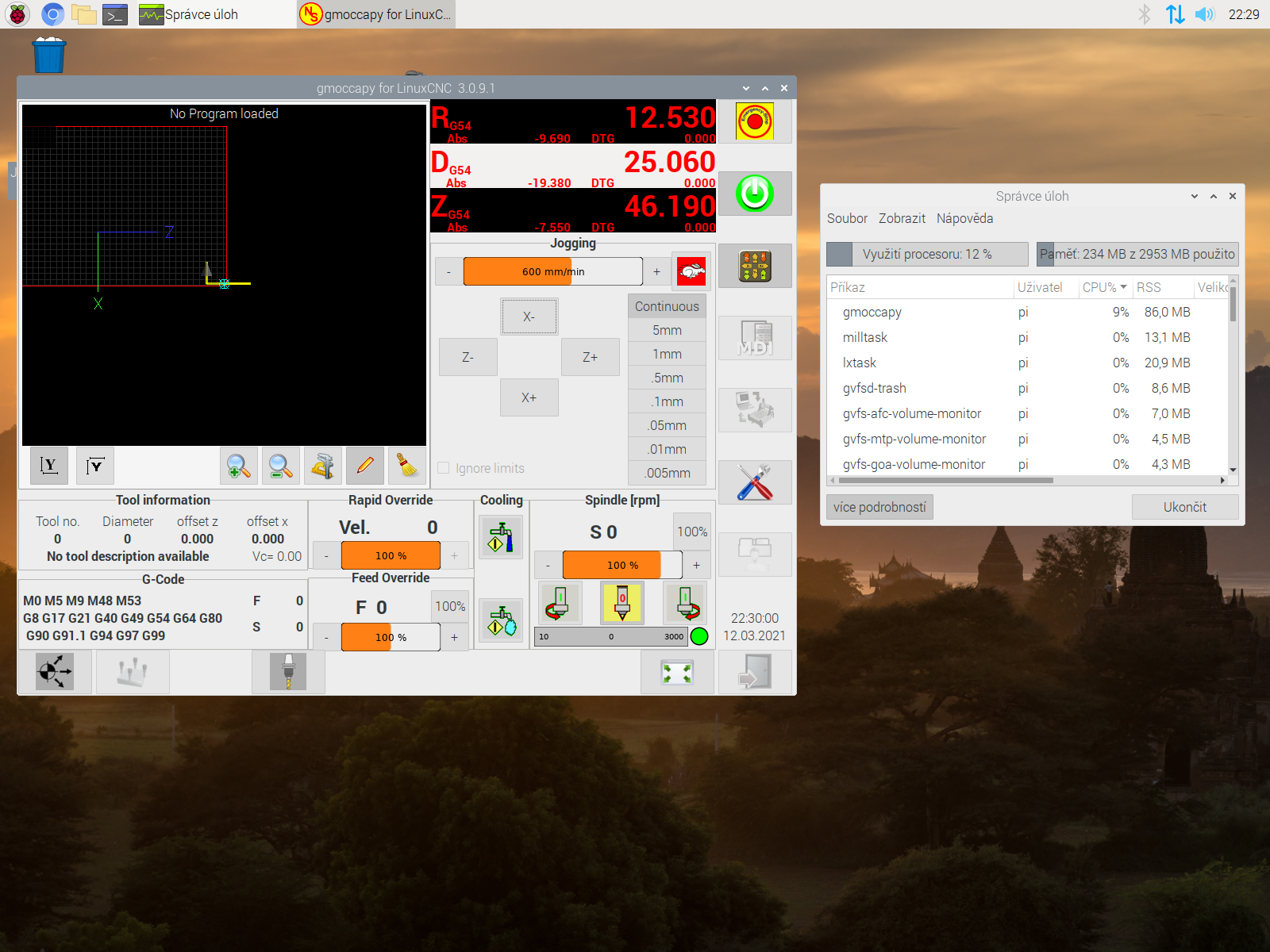Clear the plot with the broom icon
The width and height of the screenshot is (1270, 952).
point(406,466)
